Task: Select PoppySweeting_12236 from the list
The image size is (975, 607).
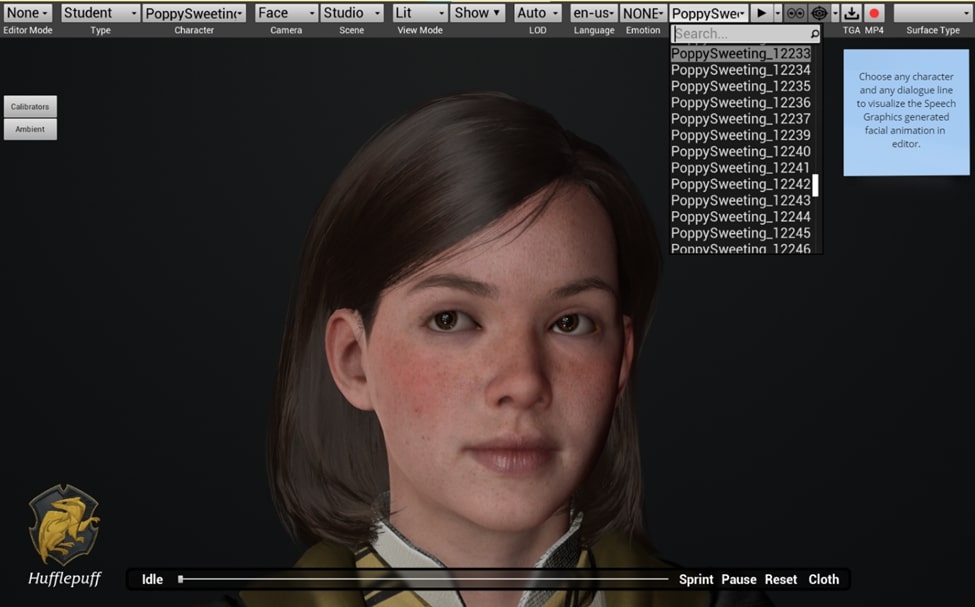Action: tap(740, 103)
